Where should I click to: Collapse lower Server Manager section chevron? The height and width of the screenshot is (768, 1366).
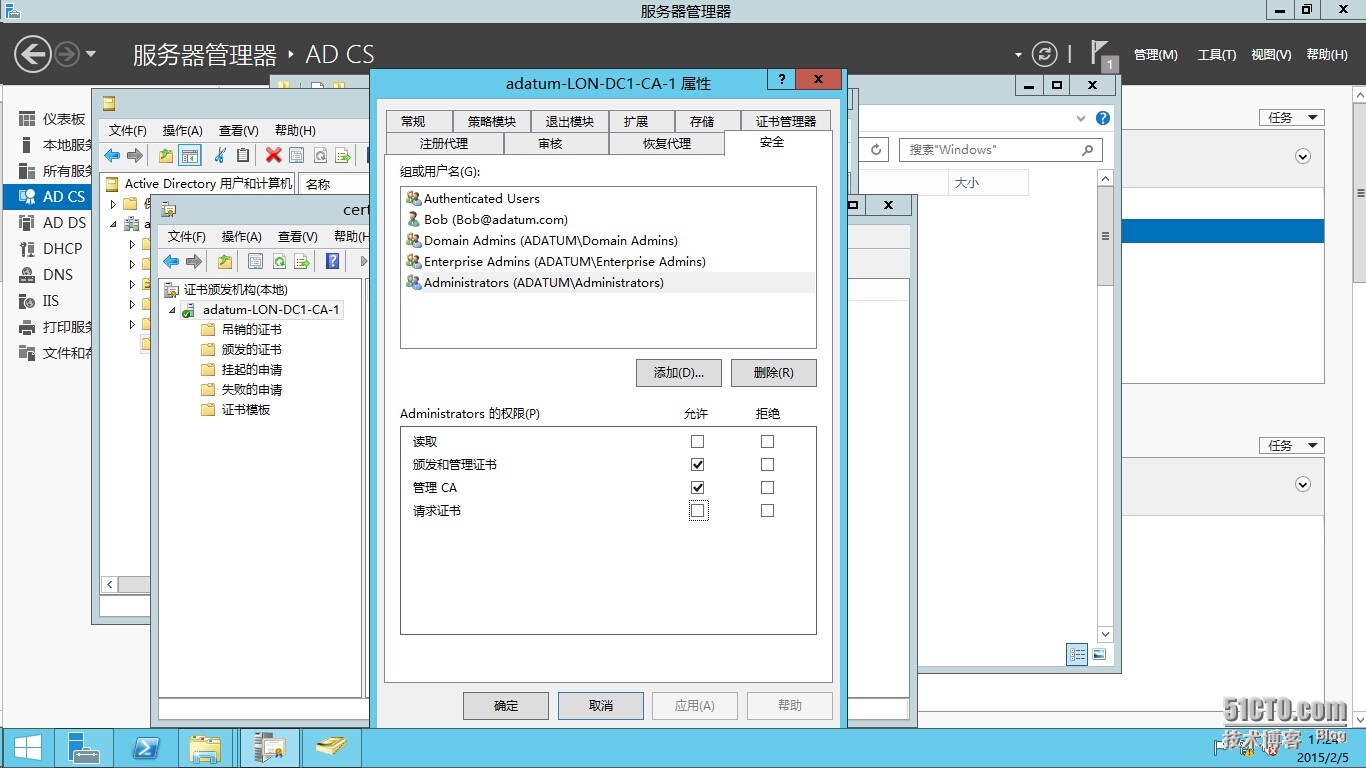[x=1302, y=484]
